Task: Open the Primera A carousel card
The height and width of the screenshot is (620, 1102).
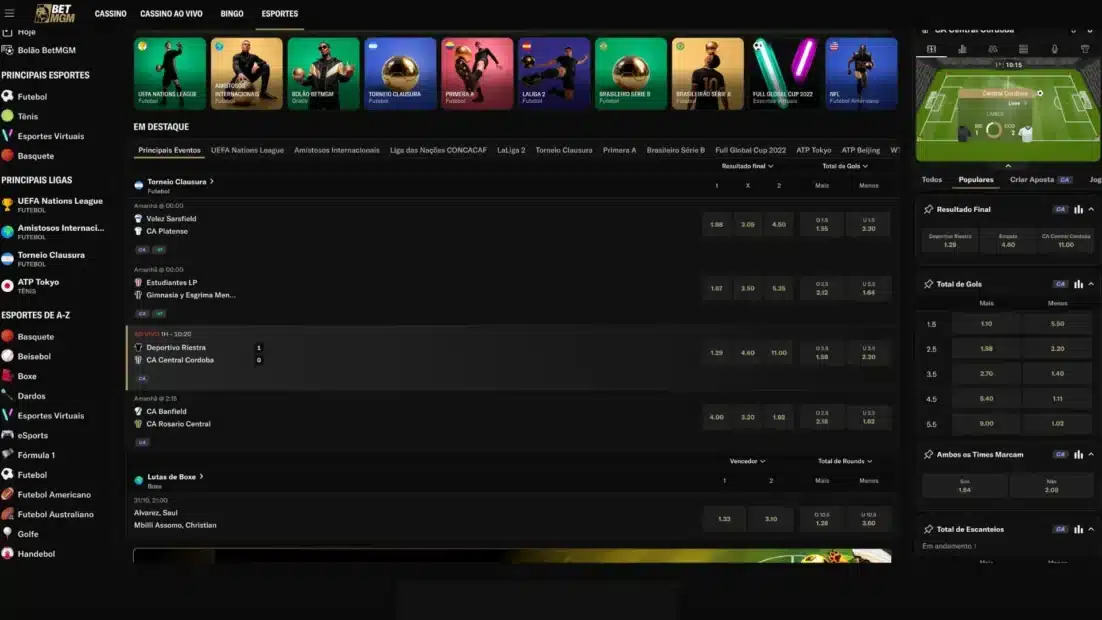Action: coord(477,74)
